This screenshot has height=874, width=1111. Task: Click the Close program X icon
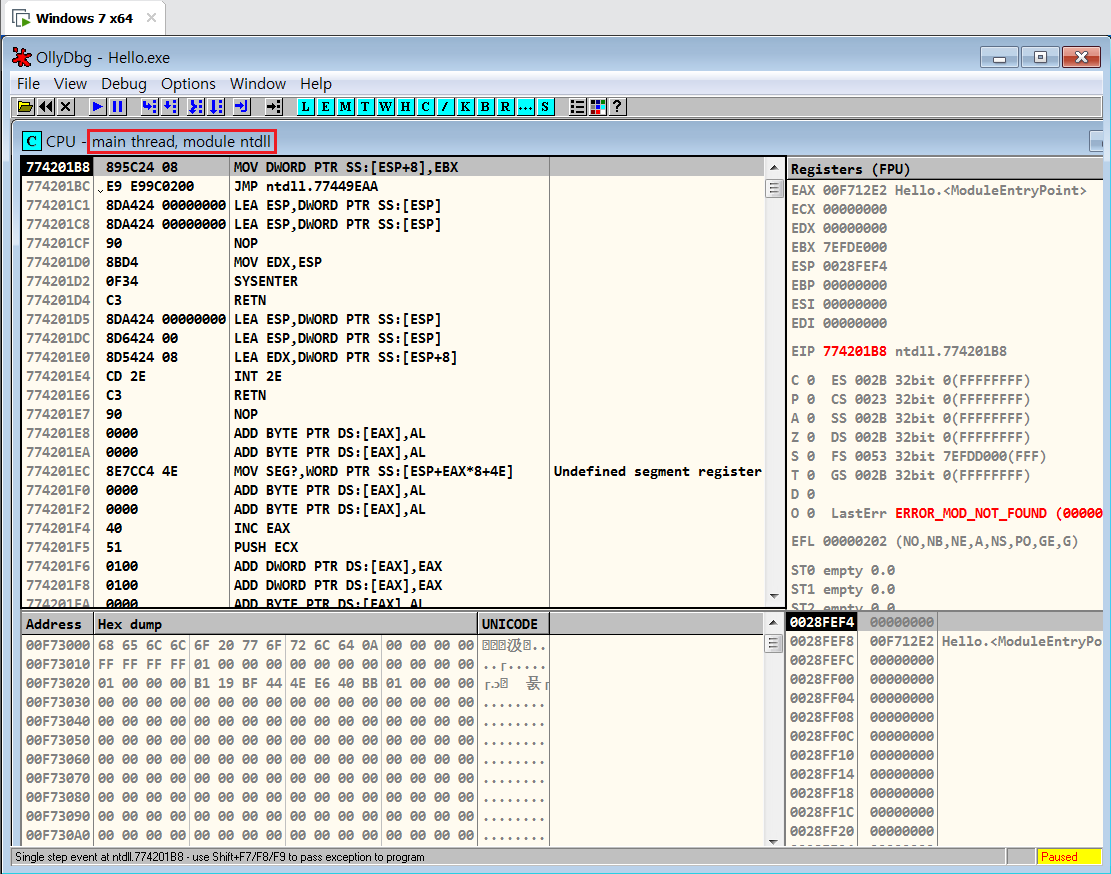click(x=66, y=107)
